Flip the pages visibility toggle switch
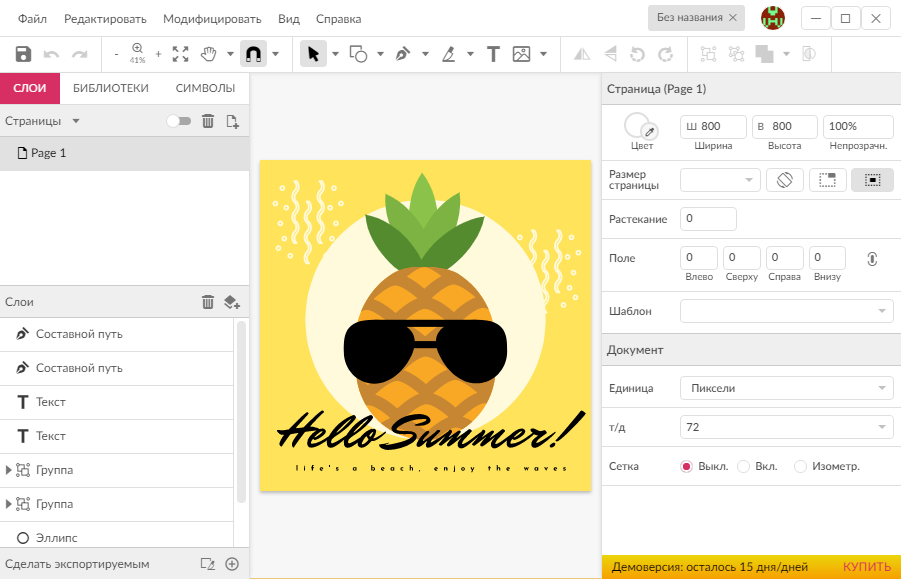 [179, 120]
